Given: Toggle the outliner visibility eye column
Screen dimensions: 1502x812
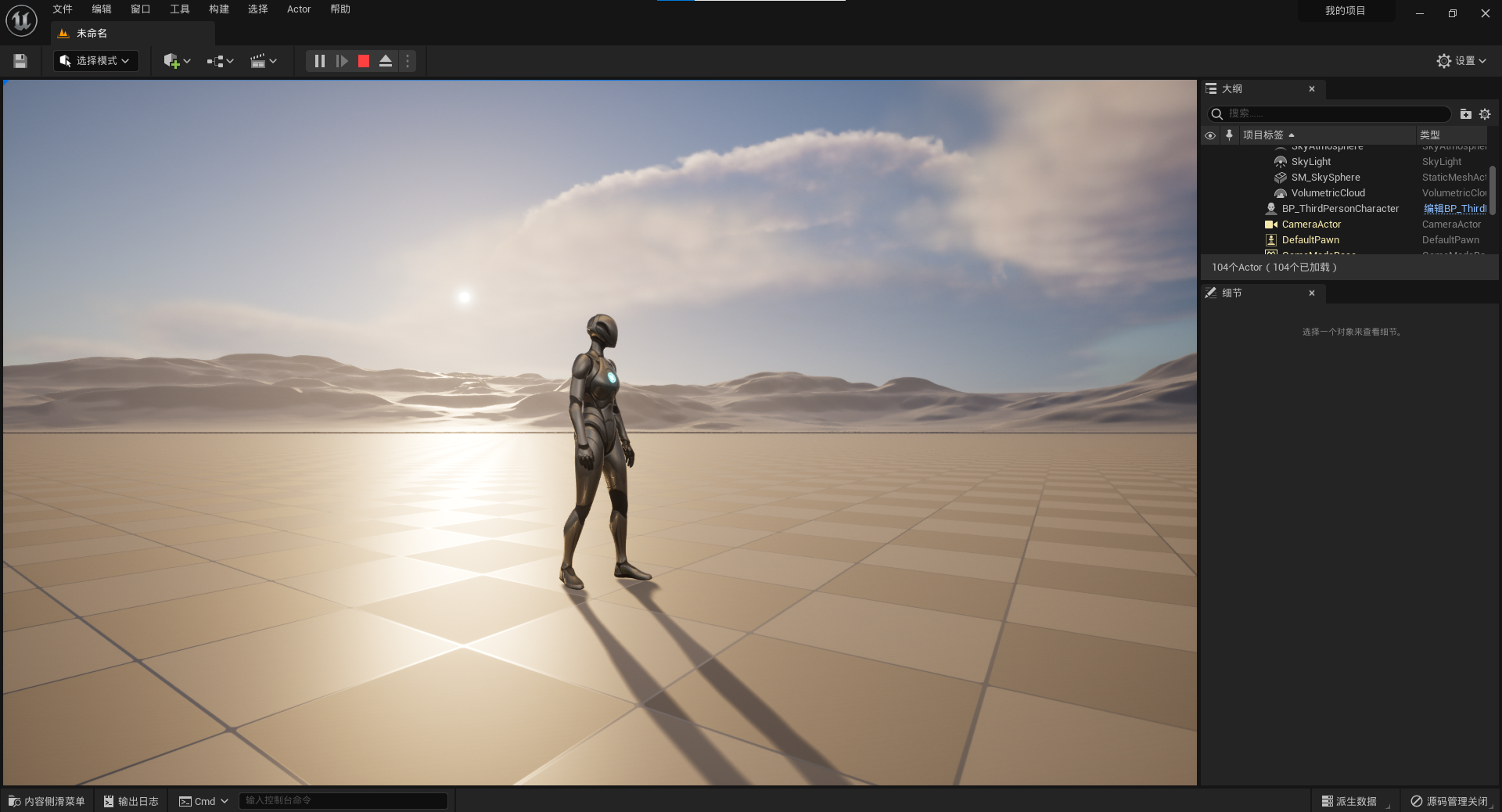Looking at the screenshot, I should point(1210,135).
